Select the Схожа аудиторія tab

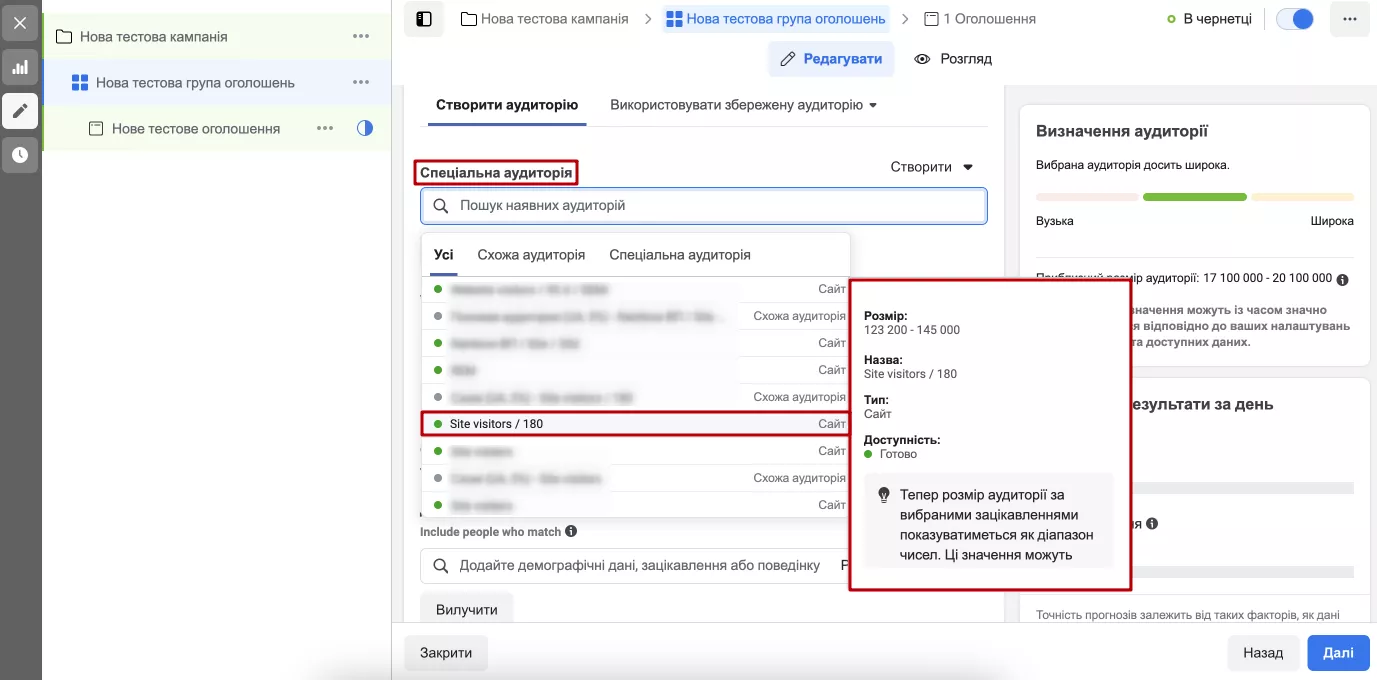[531, 255]
